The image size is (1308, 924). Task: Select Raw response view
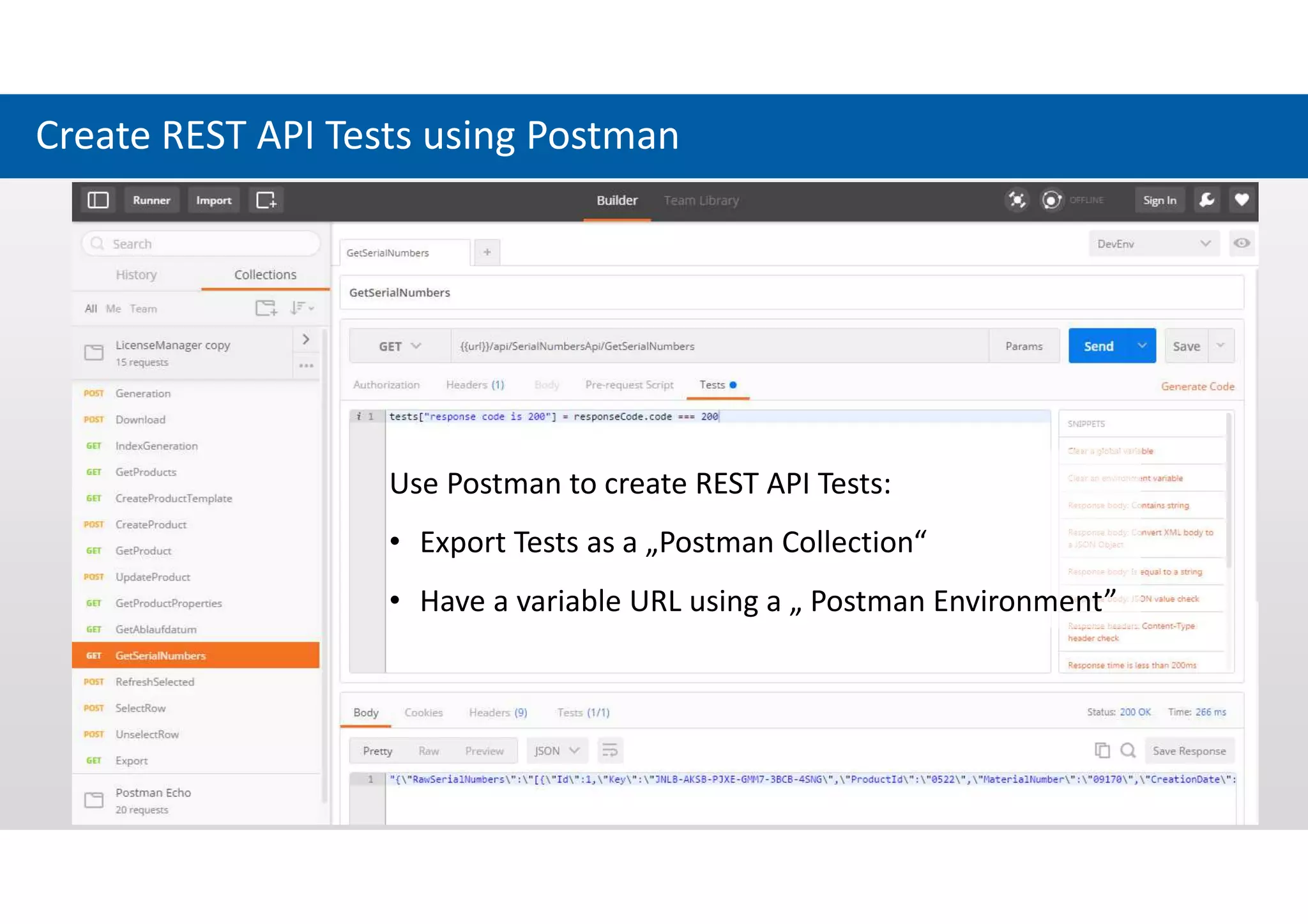[429, 750]
